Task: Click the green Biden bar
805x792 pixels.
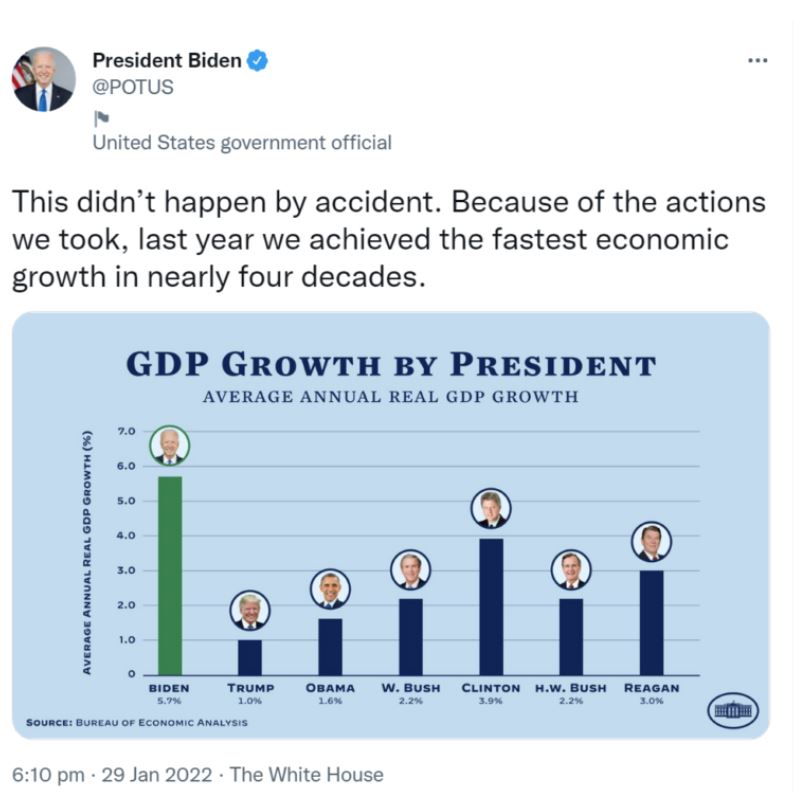Action: [x=170, y=575]
